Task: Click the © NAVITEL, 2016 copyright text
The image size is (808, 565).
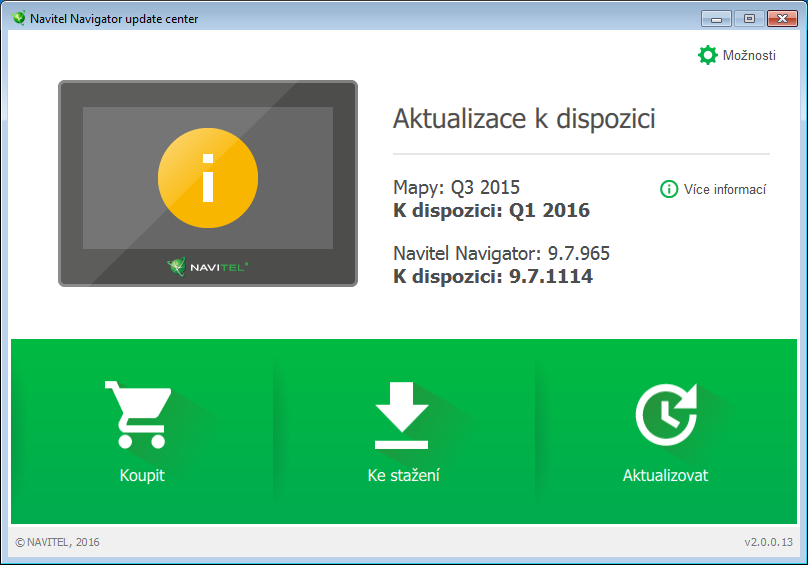Action: click(x=58, y=542)
